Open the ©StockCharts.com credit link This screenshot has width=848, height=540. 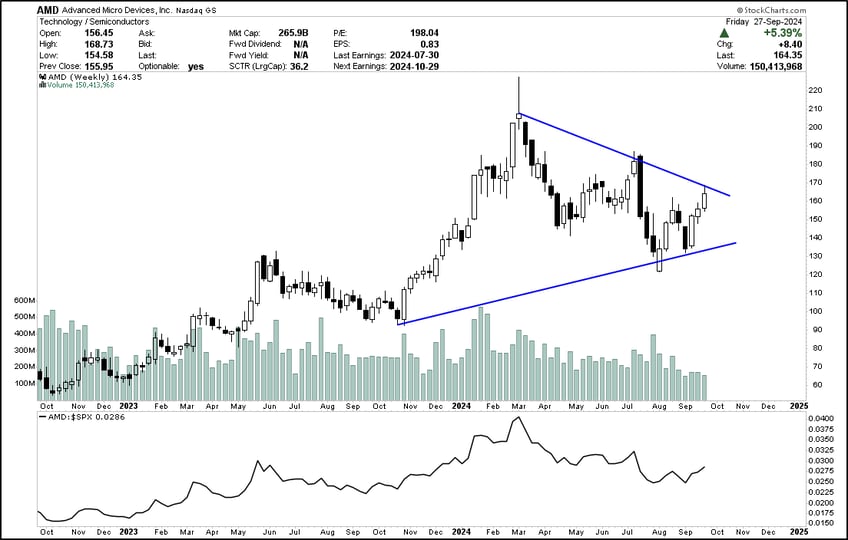point(771,10)
